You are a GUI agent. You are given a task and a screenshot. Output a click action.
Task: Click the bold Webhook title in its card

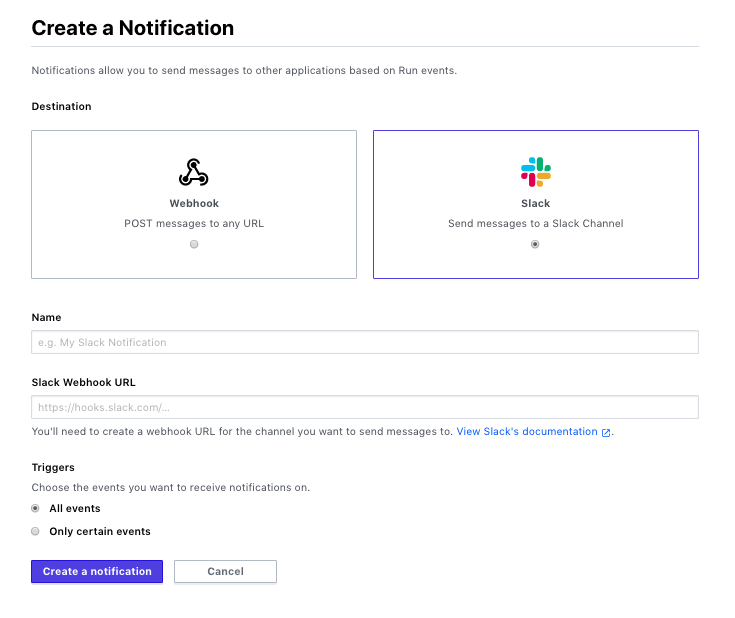(194, 203)
